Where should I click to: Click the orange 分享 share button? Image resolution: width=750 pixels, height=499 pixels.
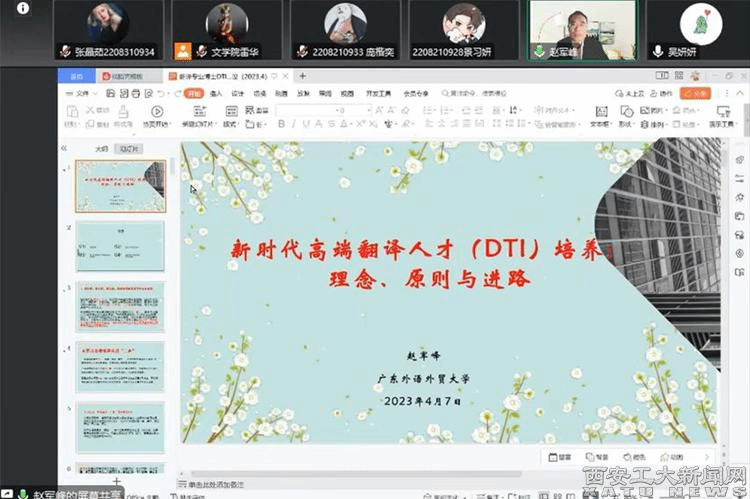694,93
